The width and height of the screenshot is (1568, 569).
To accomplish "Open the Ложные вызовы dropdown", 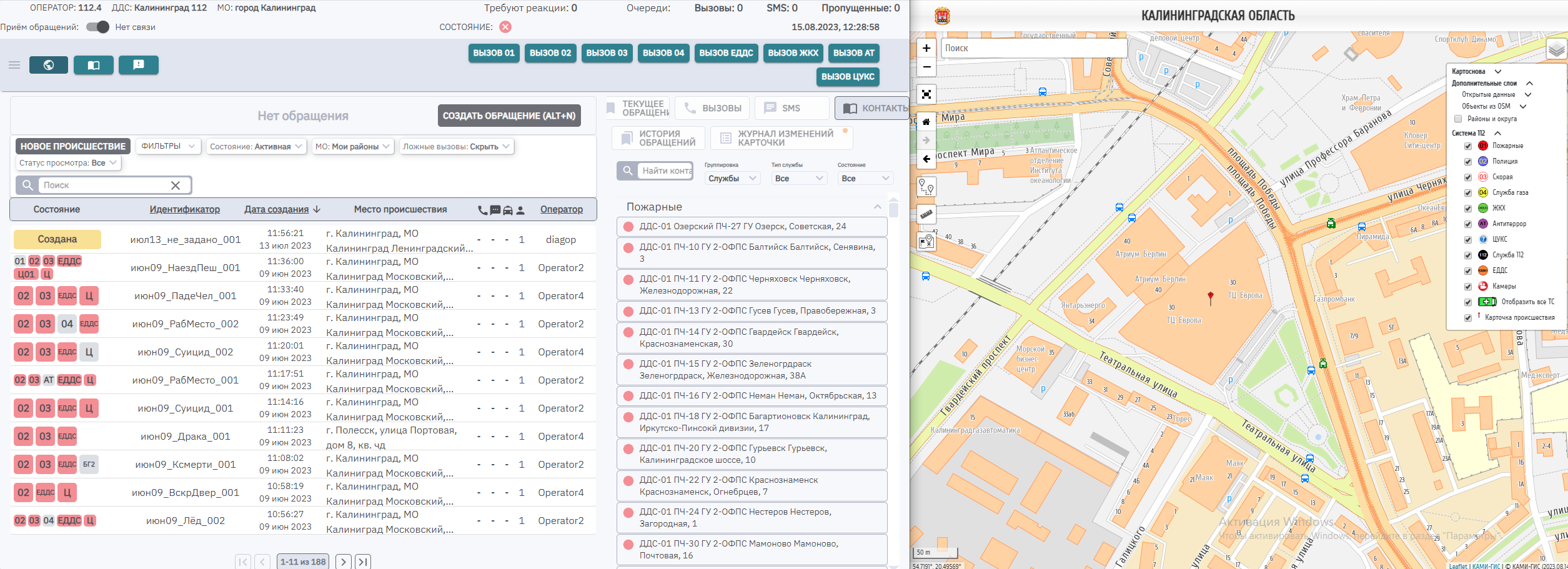I will pyautogui.click(x=456, y=146).
